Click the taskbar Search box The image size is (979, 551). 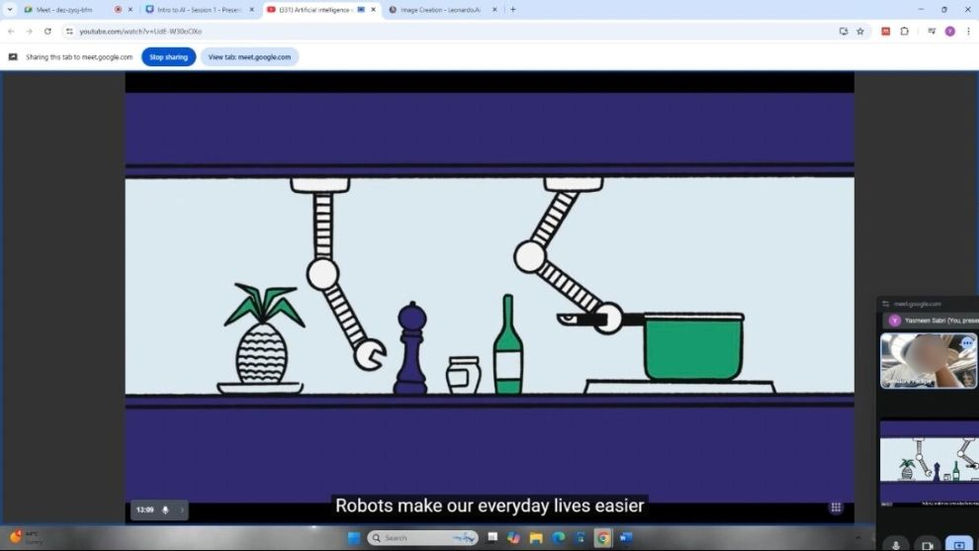point(423,537)
